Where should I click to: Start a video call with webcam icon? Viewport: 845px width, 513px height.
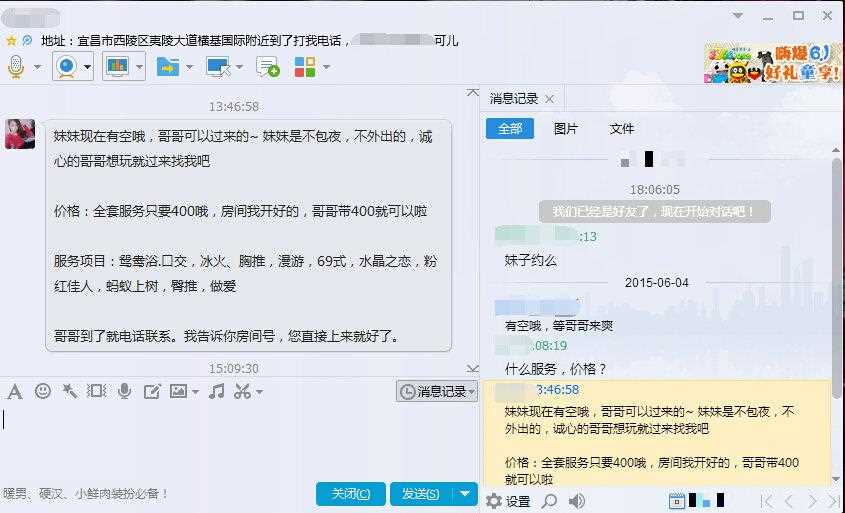click(x=66, y=67)
